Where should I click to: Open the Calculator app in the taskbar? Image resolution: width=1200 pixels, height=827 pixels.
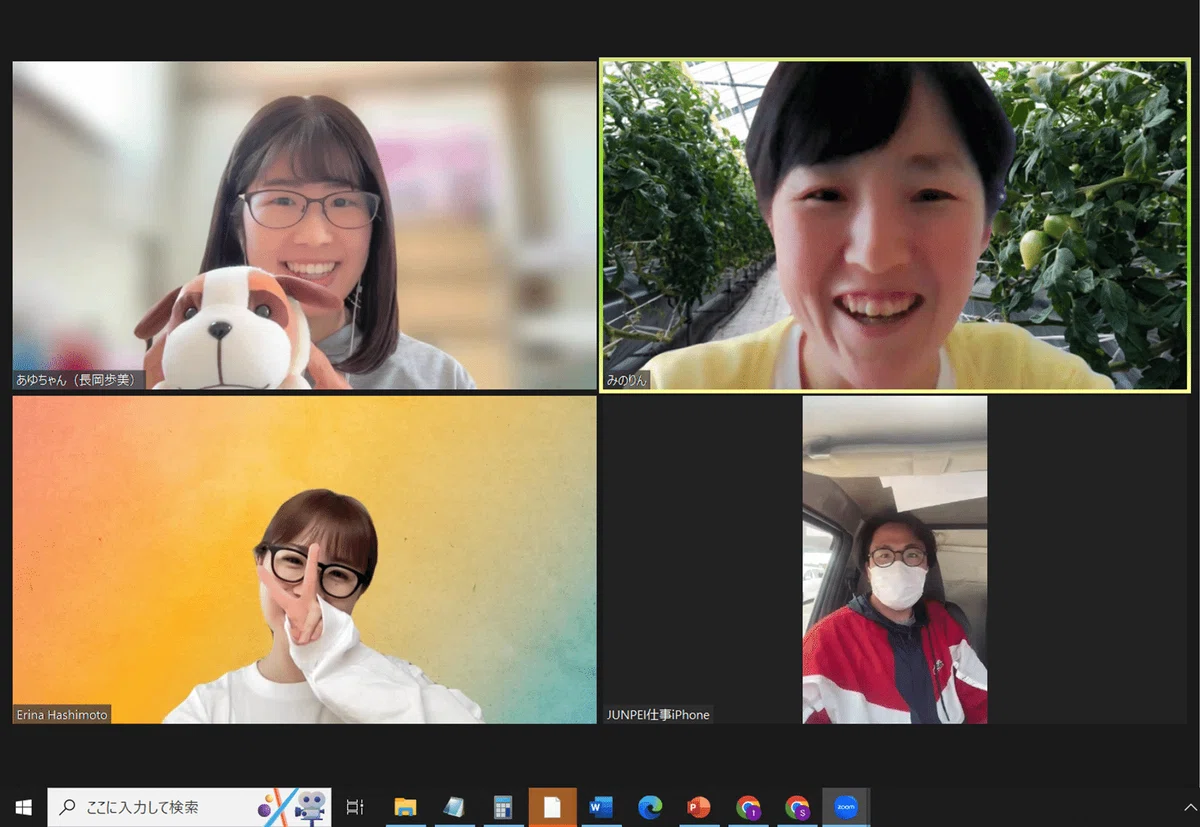tap(503, 807)
